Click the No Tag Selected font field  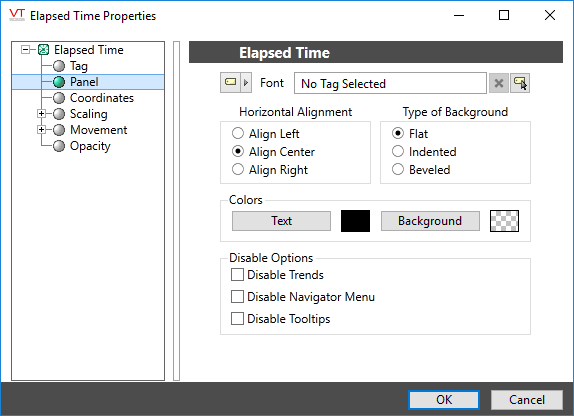pyautogui.click(x=390, y=83)
